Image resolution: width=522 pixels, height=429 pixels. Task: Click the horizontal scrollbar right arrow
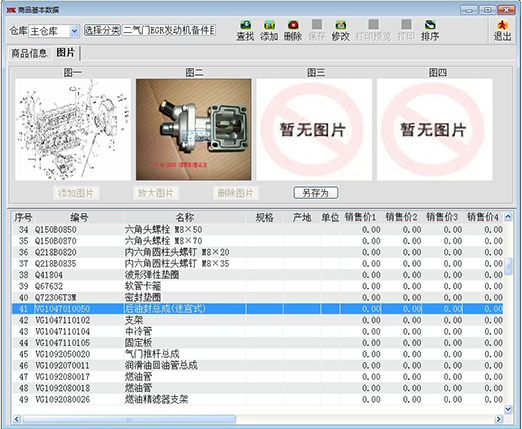pos(499,419)
